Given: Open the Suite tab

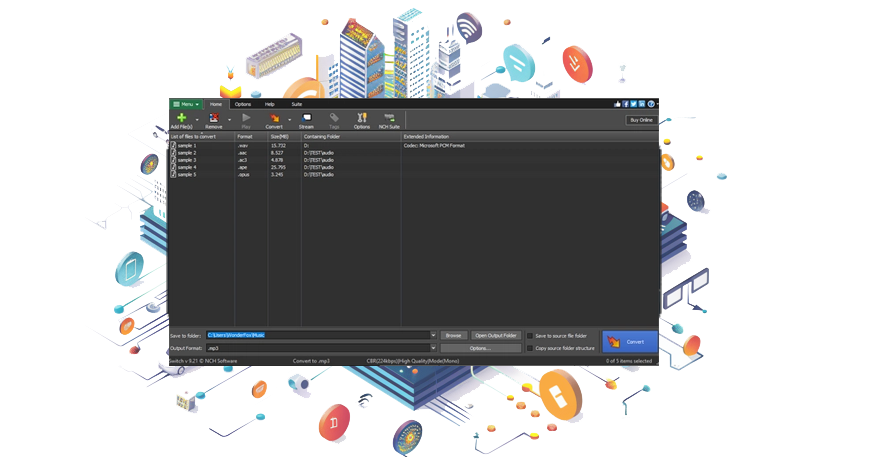Looking at the screenshot, I should (297, 104).
